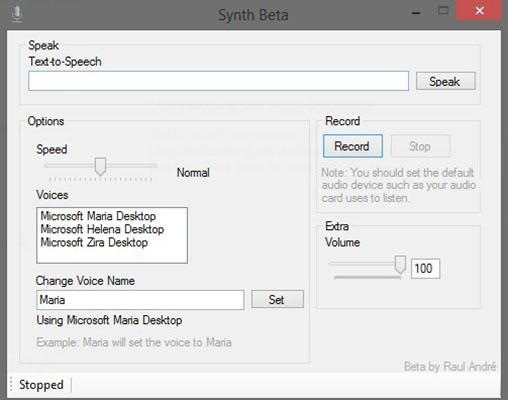This screenshot has width=508, height=400.
Task: Minimize the Synth Beta window
Action: point(416,13)
